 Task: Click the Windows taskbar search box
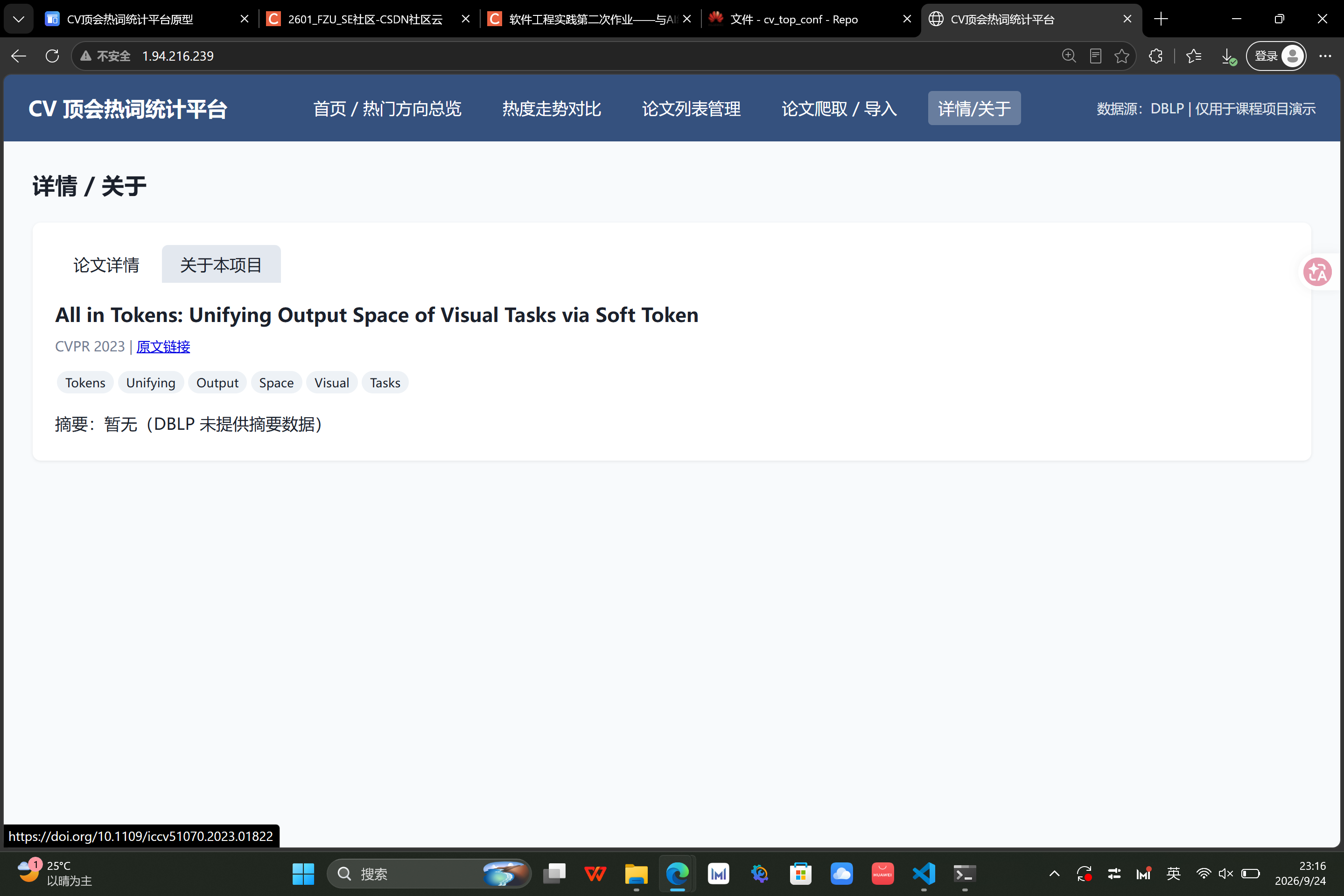[428, 874]
